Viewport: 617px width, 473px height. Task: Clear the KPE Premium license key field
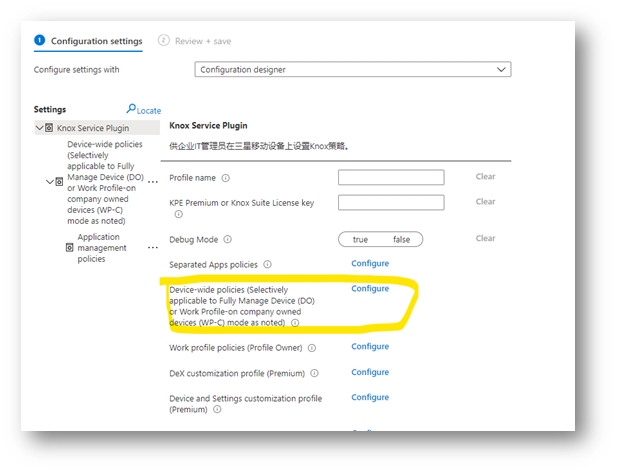coord(485,202)
